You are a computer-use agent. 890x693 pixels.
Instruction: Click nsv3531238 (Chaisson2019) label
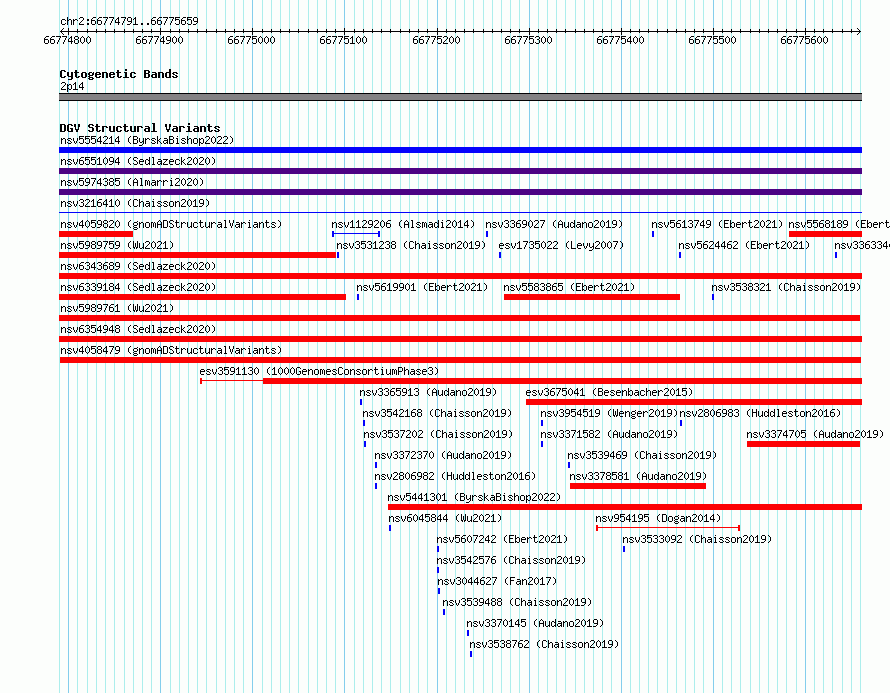click(411, 245)
